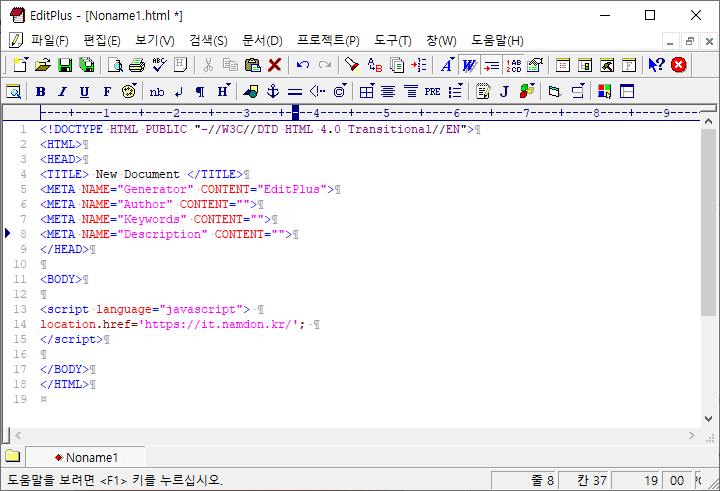The height and width of the screenshot is (491, 720).
Task: Click the yellow folder icon by the document tabs
Action: coord(13,456)
